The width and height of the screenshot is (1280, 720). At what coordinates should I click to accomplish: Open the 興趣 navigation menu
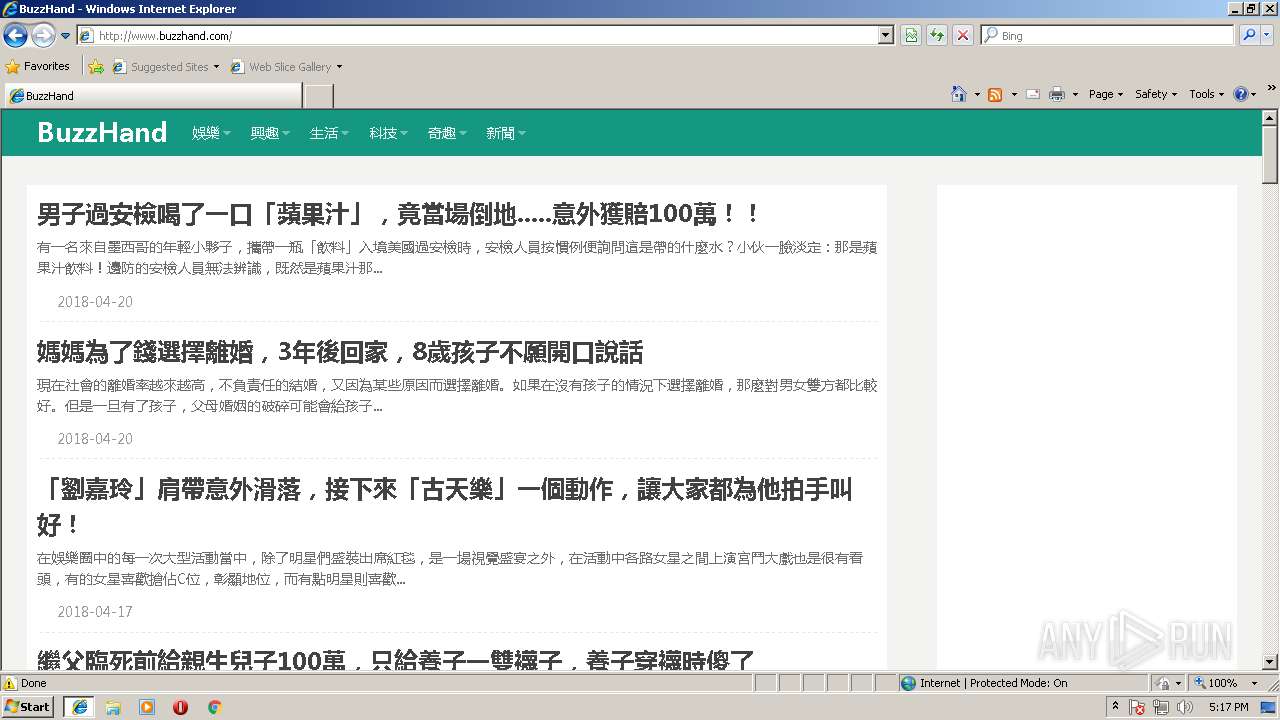[270, 133]
